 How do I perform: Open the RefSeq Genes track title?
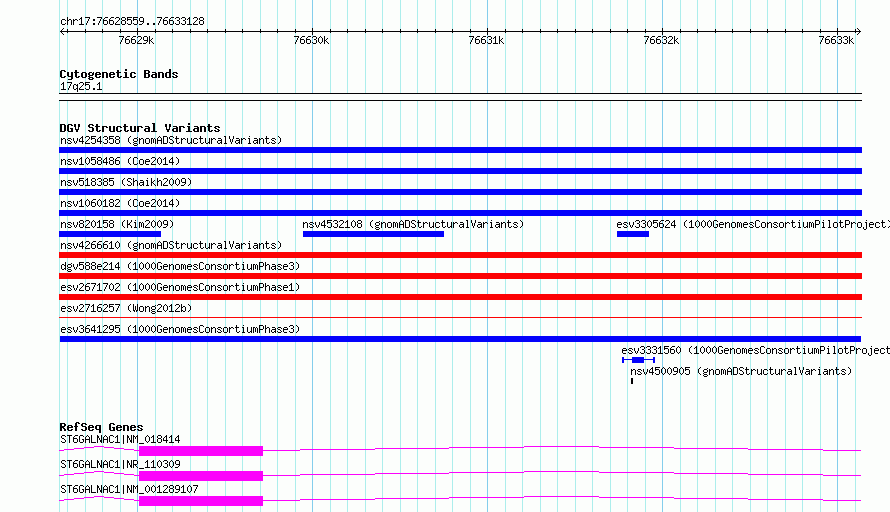click(x=101, y=427)
